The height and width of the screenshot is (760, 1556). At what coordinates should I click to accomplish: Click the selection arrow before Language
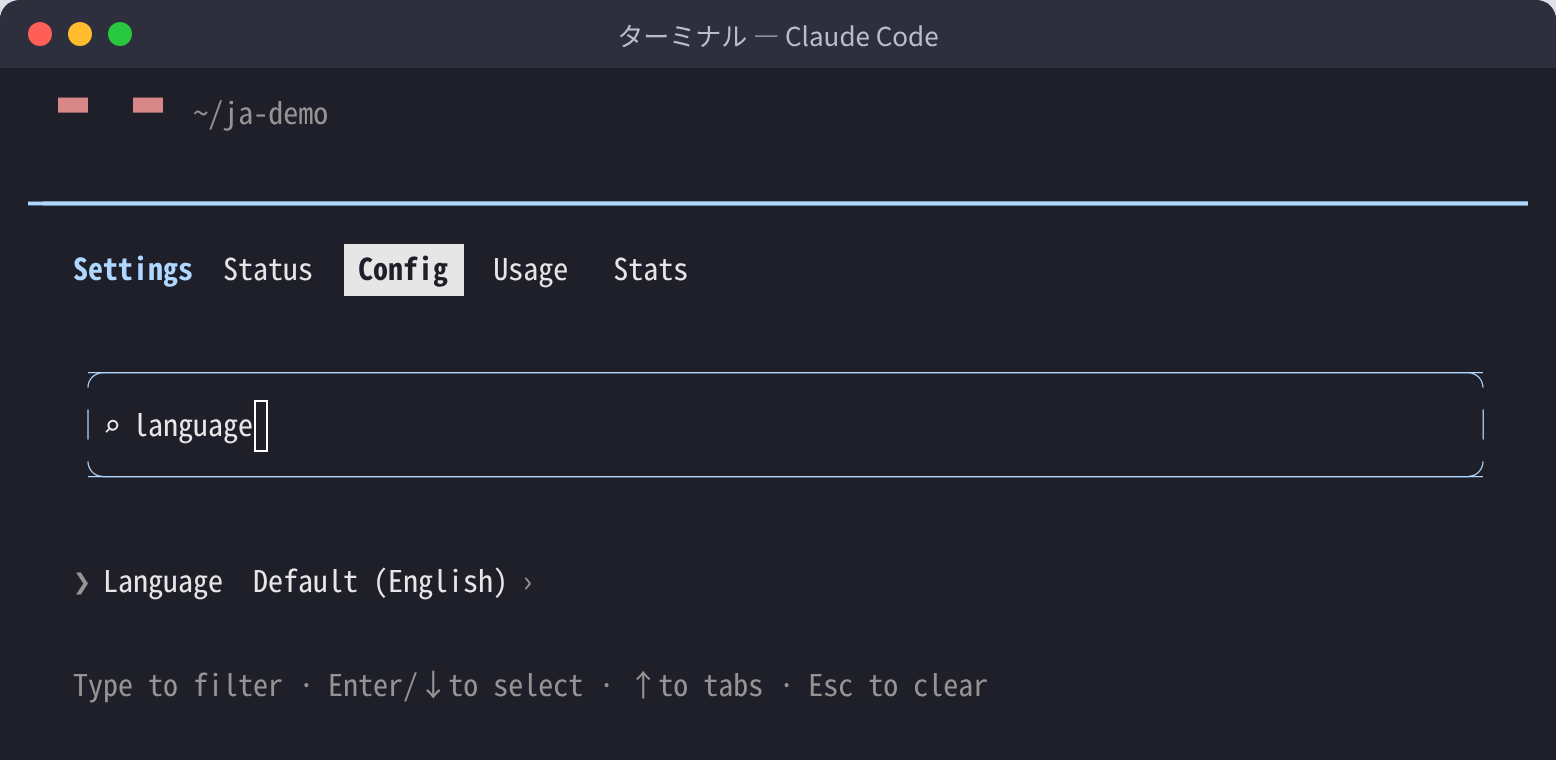point(82,583)
